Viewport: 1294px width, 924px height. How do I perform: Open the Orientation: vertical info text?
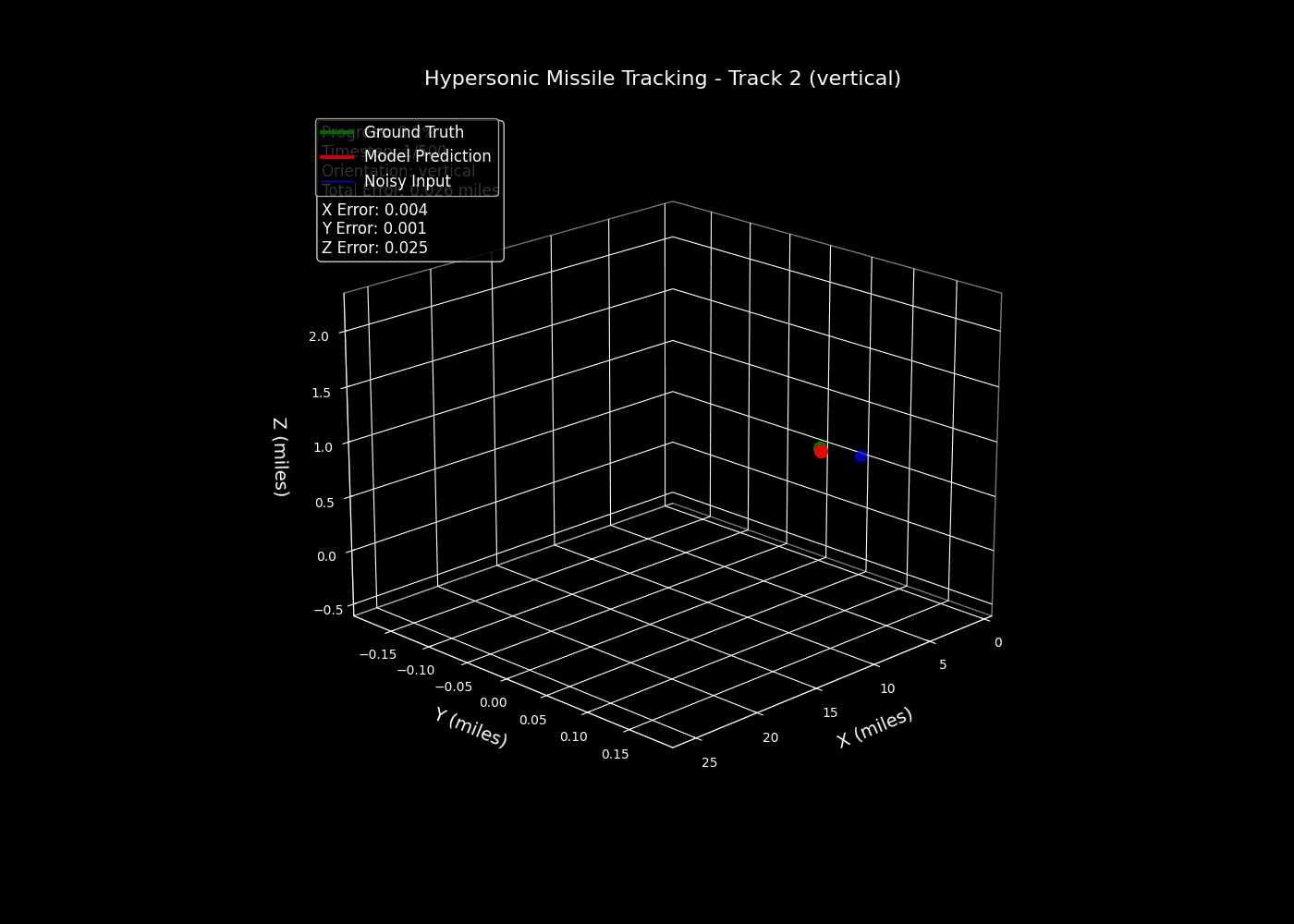[397, 170]
